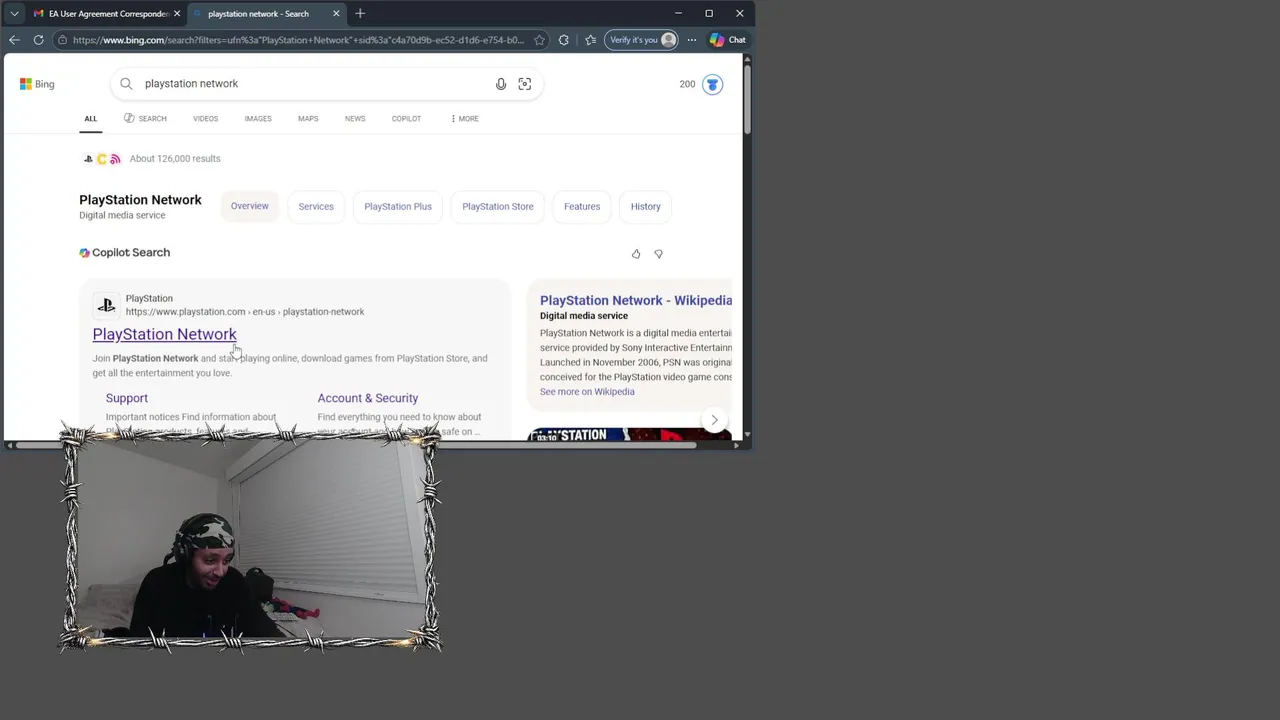Click the 200 rewards points count
This screenshot has height=720, width=1280.
tap(687, 84)
